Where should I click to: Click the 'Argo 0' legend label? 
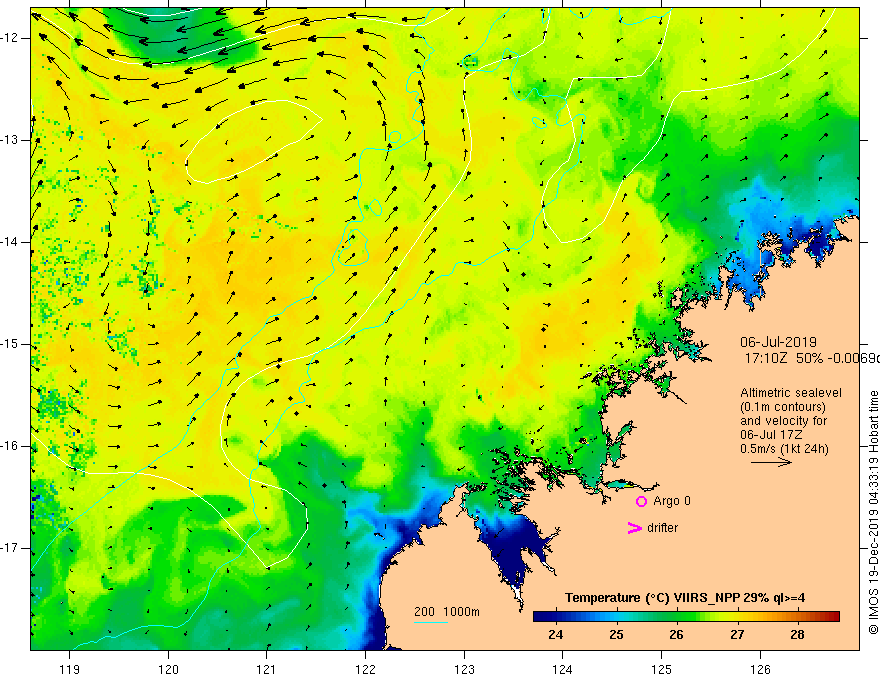(672, 501)
